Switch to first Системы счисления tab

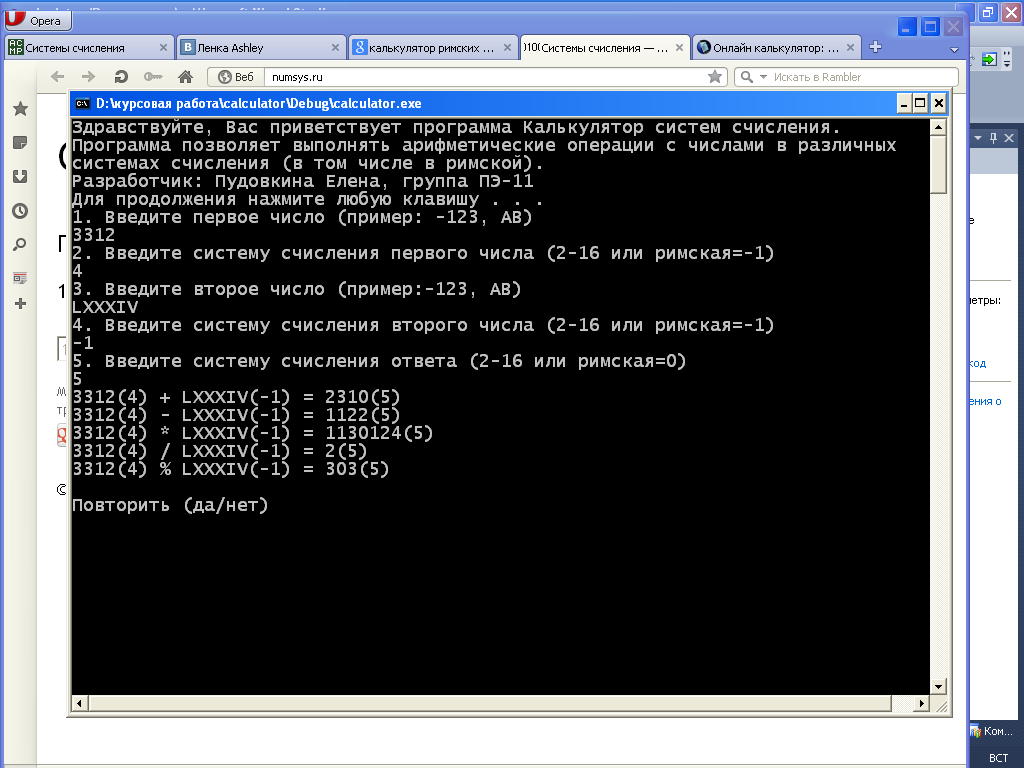[88, 48]
